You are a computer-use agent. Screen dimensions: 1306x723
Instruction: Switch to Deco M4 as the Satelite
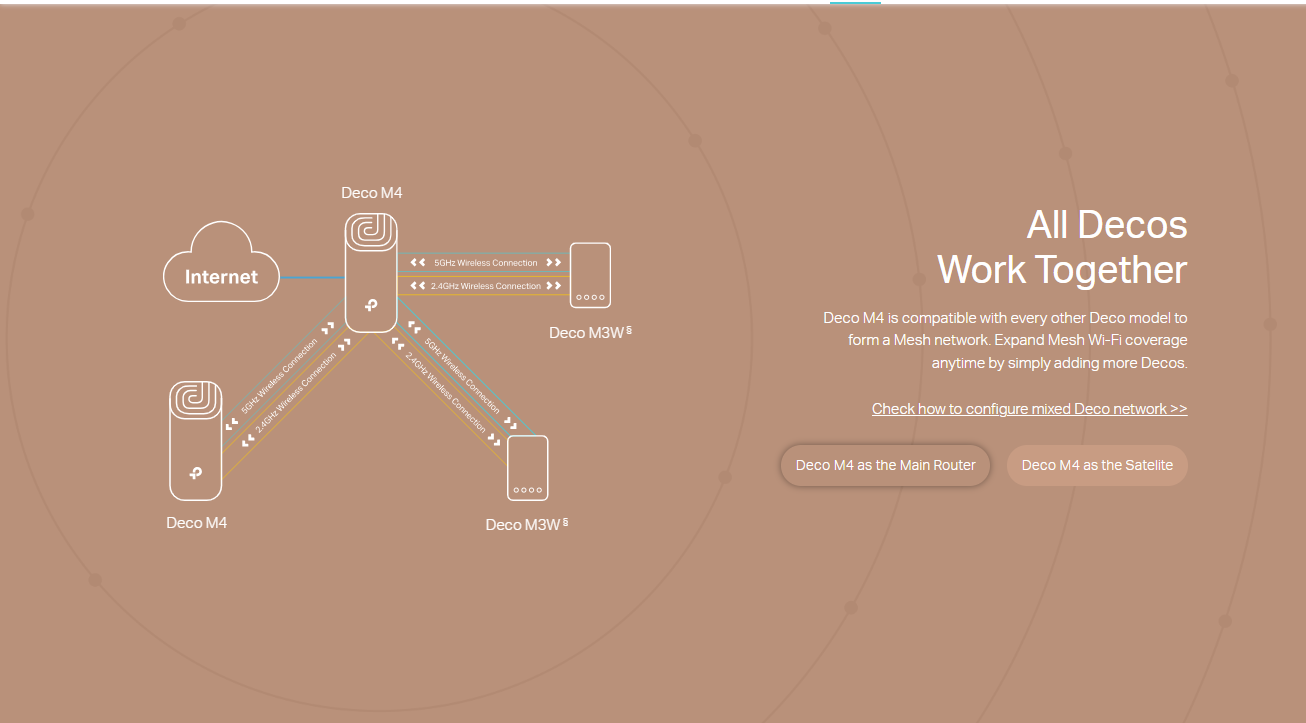(1097, 465)
